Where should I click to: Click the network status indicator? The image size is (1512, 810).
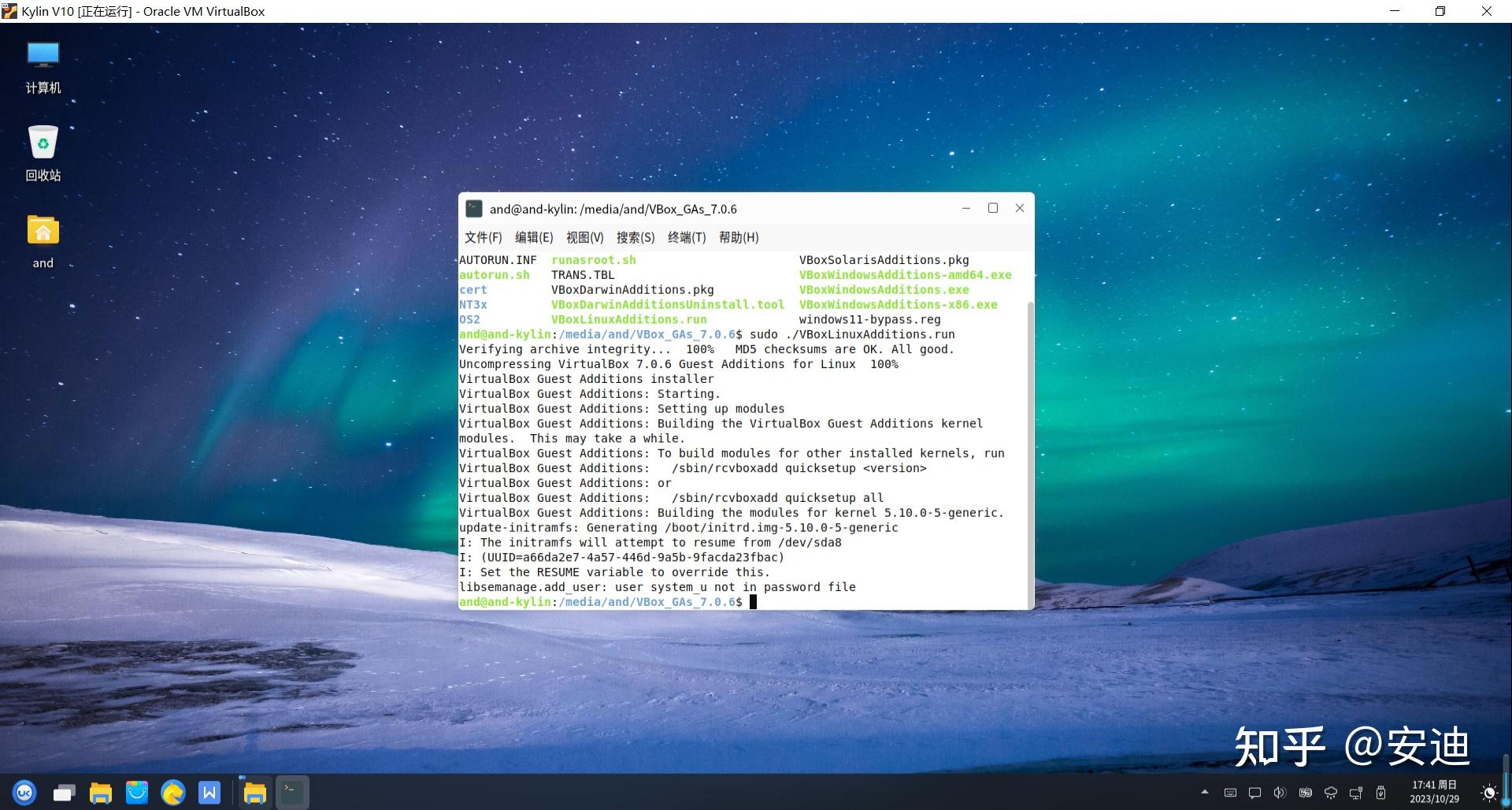click(1357, 793)
